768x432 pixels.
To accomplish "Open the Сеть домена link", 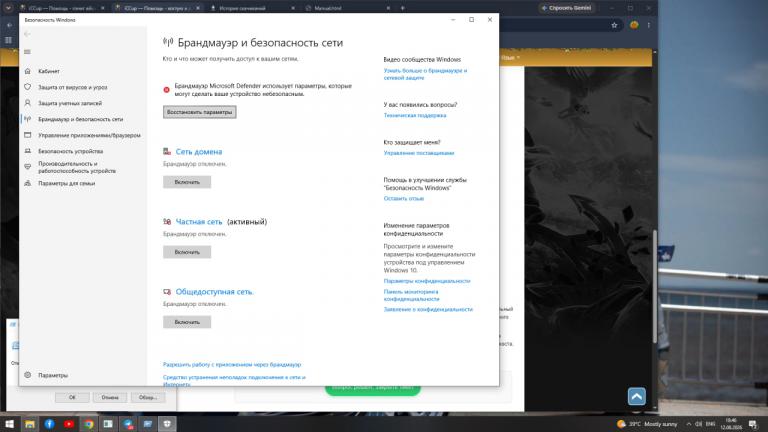I will point(199,152).
